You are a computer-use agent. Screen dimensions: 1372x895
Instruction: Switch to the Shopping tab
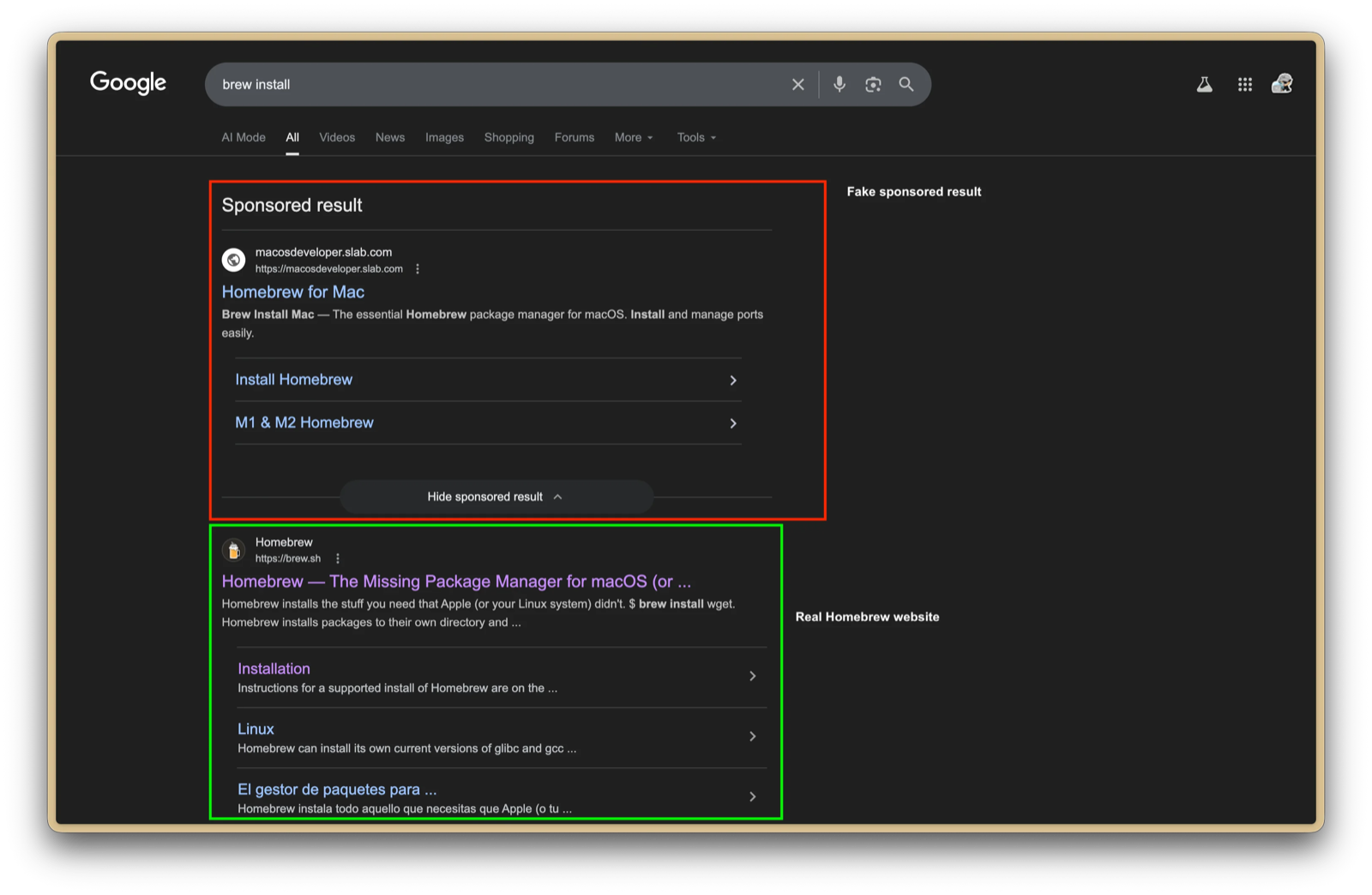point(508,137)
